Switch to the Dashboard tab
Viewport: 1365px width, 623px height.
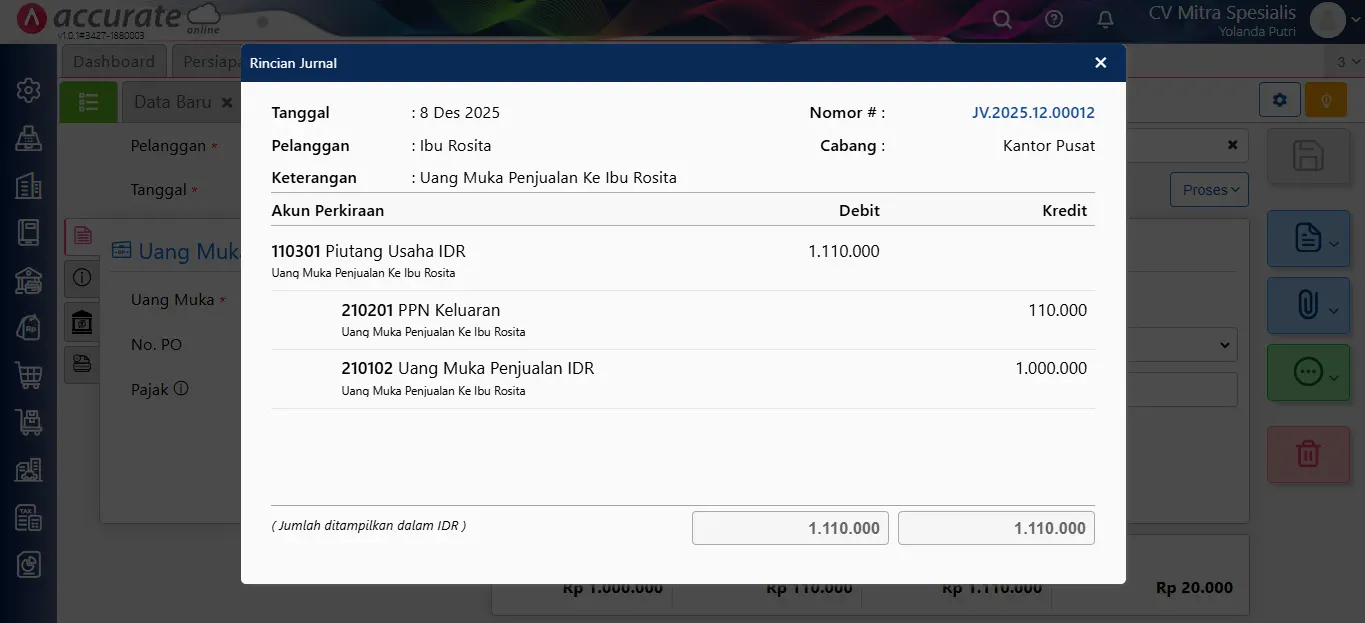[114, 62]
